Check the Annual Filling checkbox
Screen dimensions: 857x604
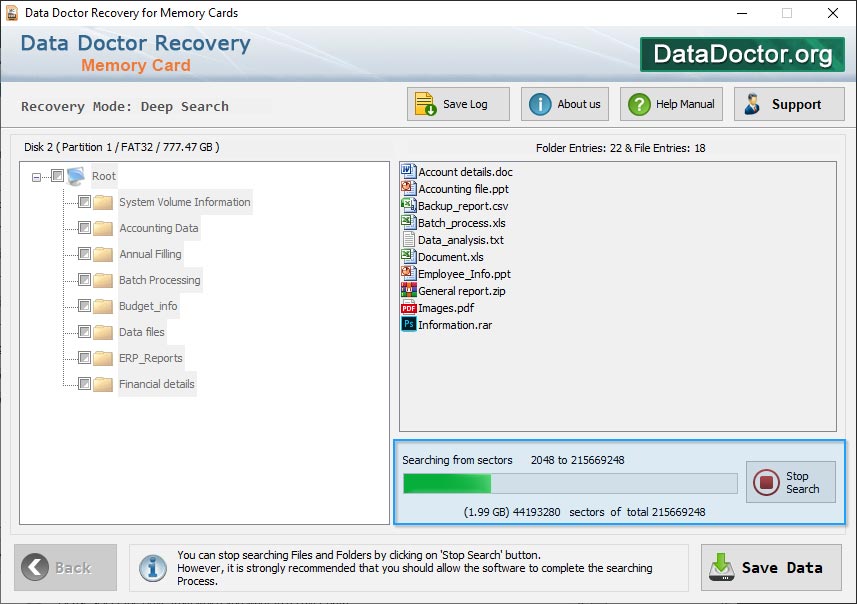pyautogui.click(x=84, y=254)
